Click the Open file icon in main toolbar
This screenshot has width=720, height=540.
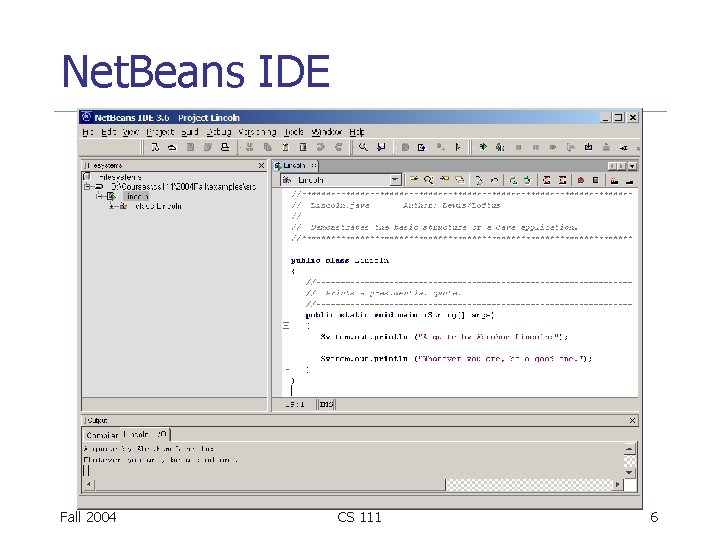[x=172, y=147]
